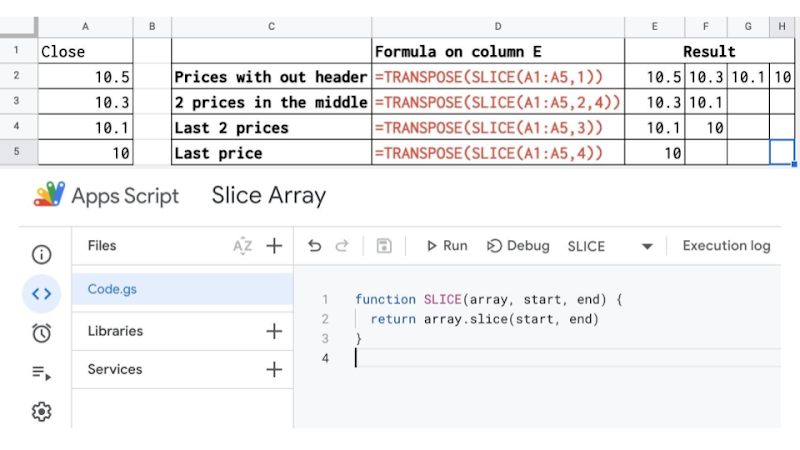The image size is (800, 450).
Task: Open Triggers alarm clock icon
Action: (x=41, y=333)
